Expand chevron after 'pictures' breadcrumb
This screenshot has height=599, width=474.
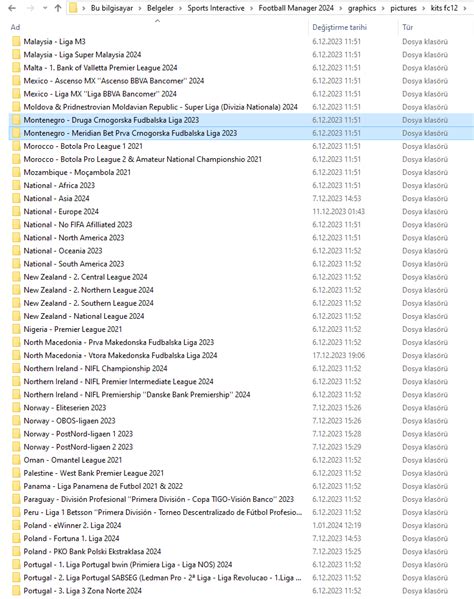(x=424, y=8)
